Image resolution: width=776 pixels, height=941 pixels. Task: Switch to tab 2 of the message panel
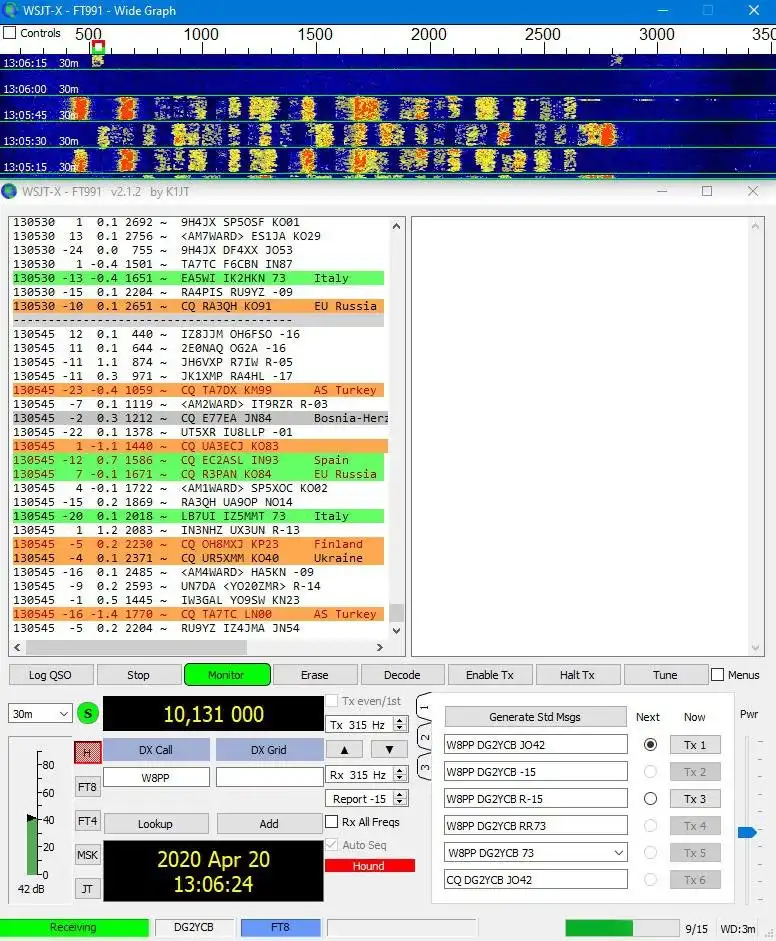click(x=424, y=738)
